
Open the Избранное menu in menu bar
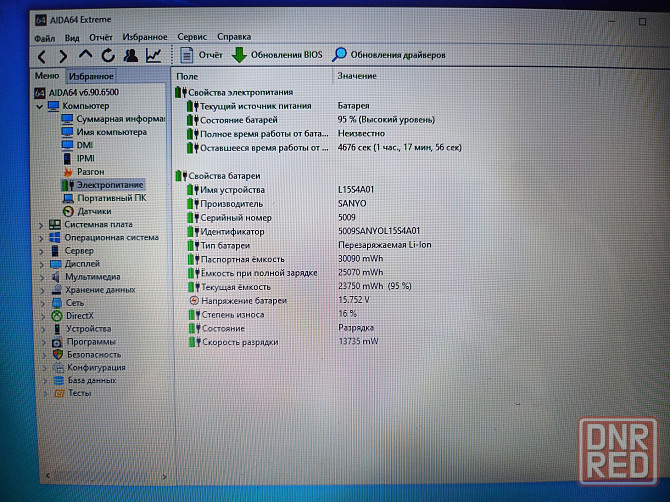pyautogui.click(x=145, y=37)
